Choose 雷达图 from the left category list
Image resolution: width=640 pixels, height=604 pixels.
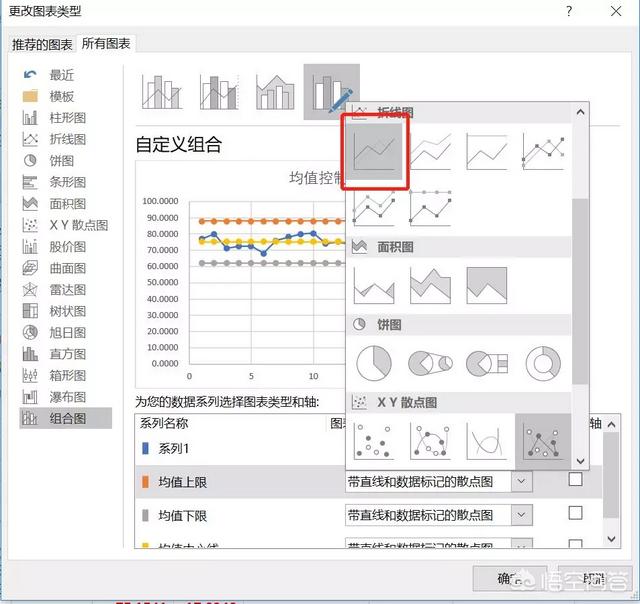tap(67, 290)
